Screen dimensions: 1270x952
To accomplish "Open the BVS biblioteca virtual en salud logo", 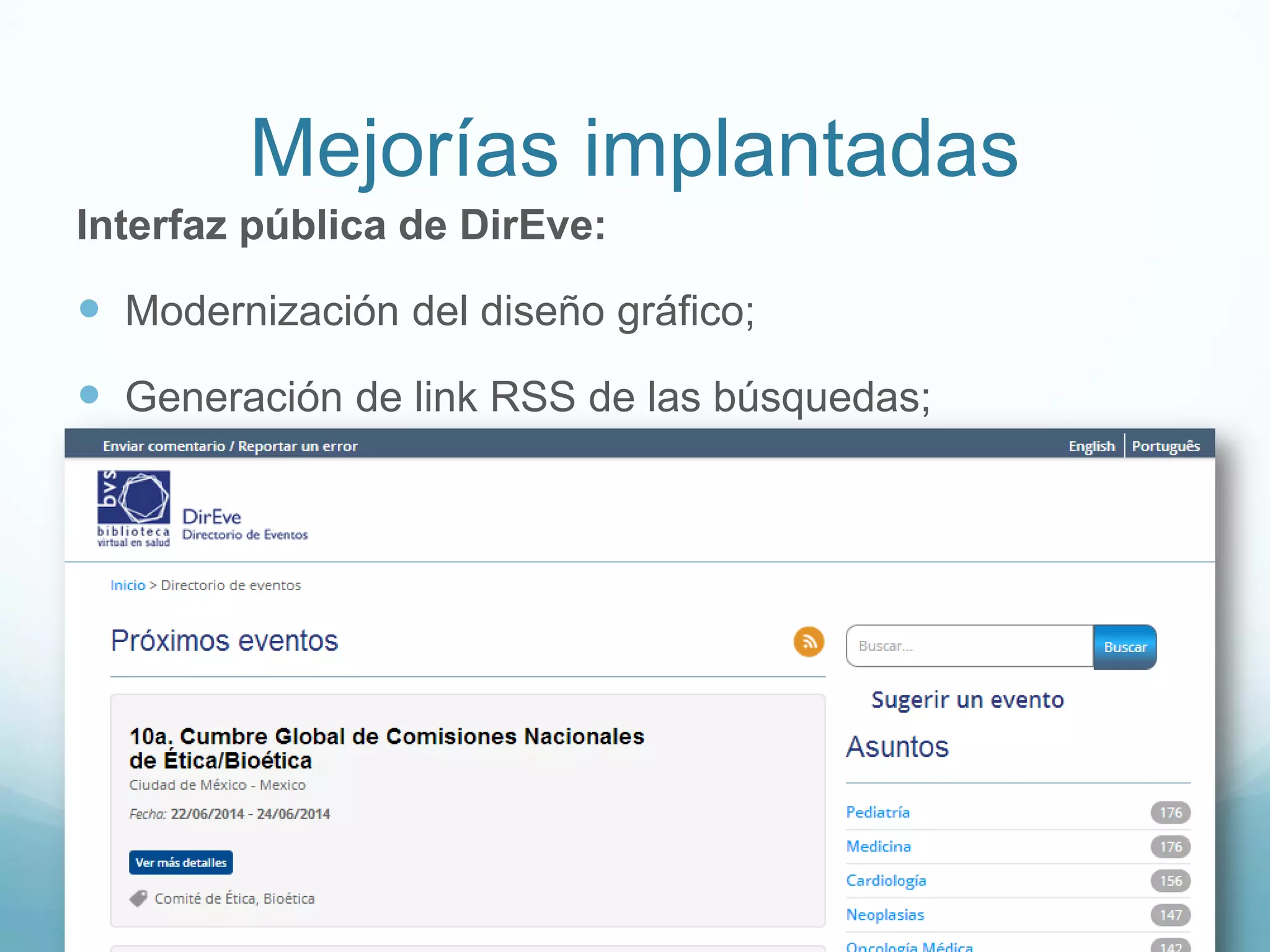I will click(x=133, y=509).
